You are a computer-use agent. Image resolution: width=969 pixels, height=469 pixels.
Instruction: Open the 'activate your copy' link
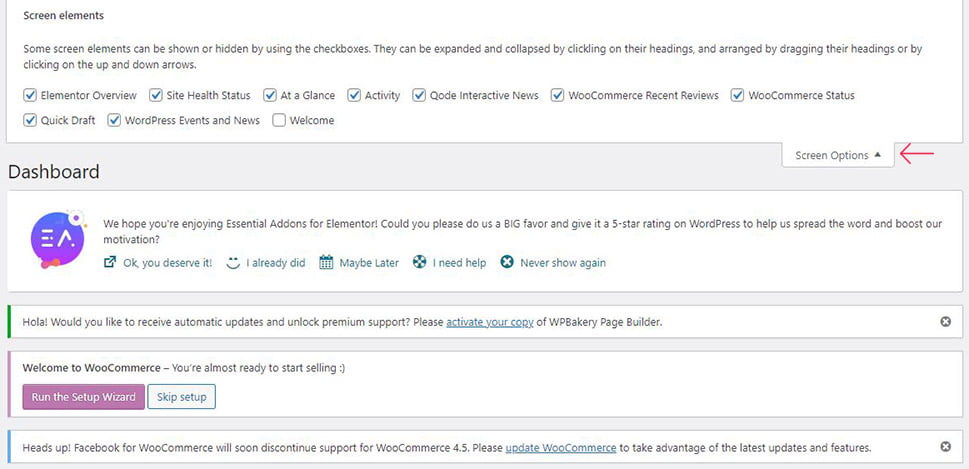489,322
